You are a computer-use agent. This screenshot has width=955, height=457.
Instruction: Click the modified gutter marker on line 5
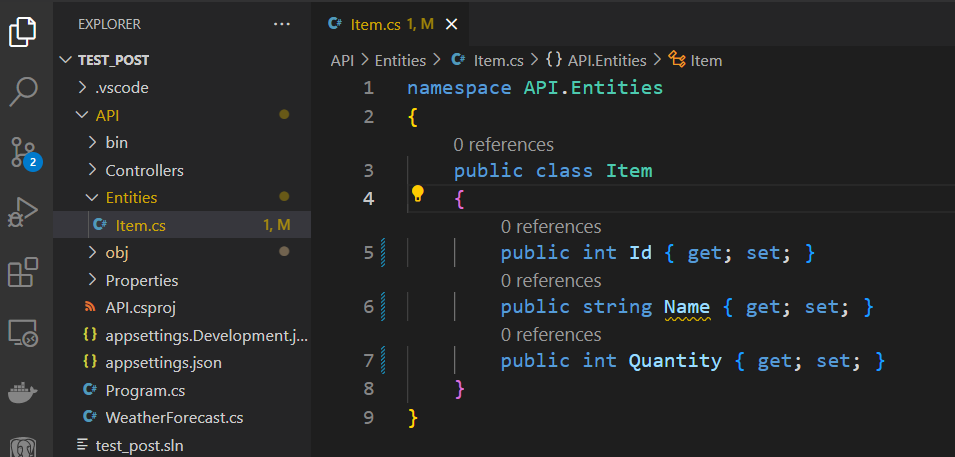(x=384, y=252)
